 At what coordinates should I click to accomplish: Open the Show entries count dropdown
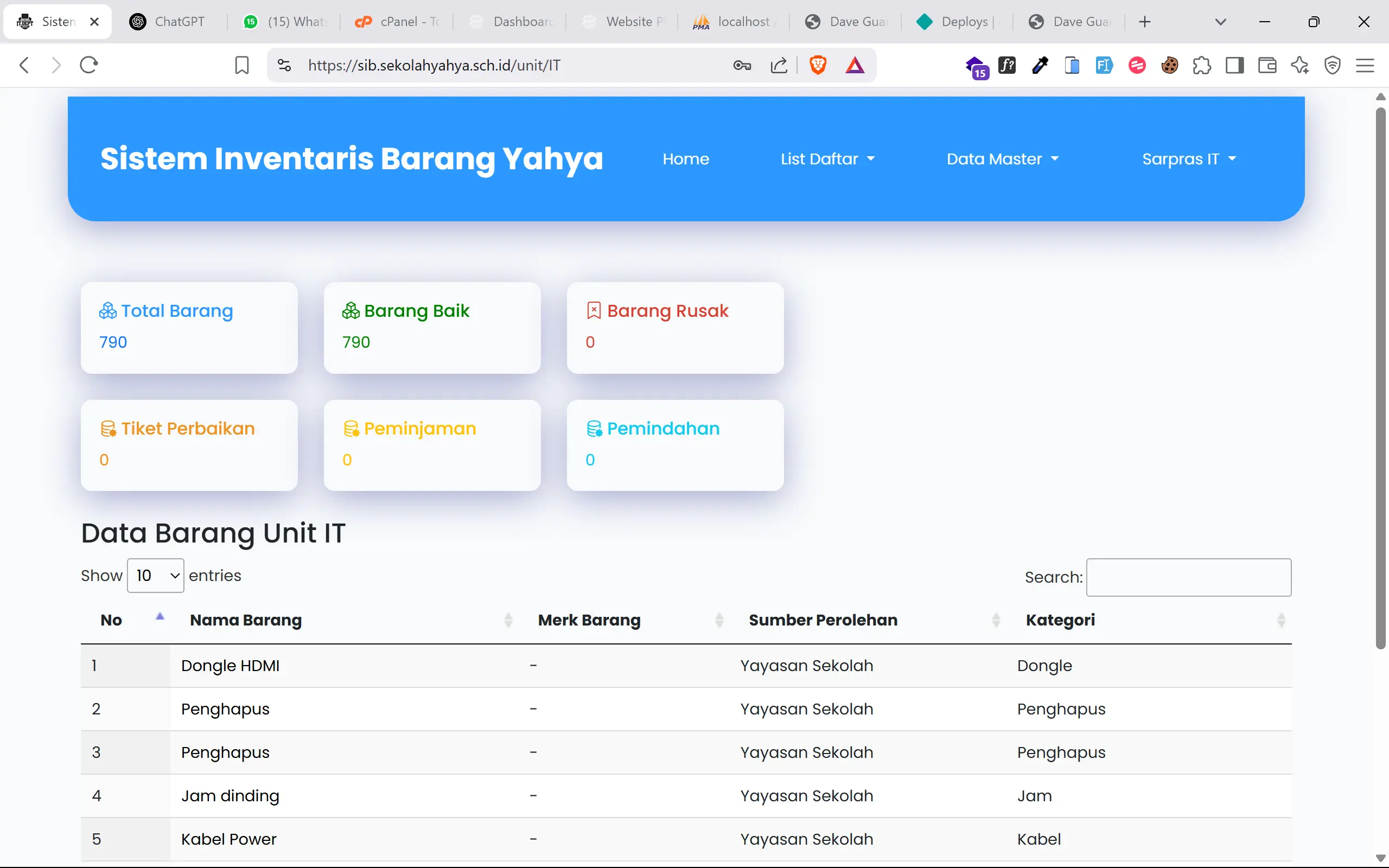(x=156, y=576)
